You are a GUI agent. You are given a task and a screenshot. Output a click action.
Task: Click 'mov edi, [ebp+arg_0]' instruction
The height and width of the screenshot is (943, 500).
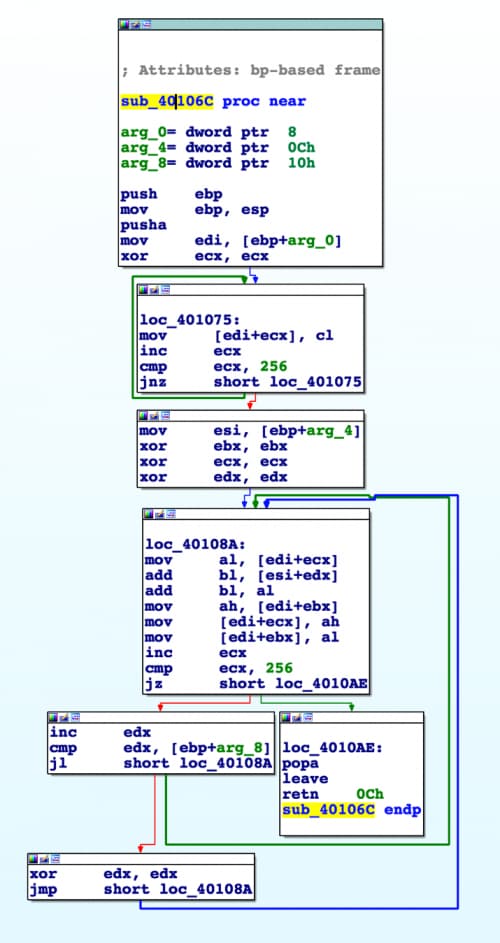pyautogui.click(x=232, y=241)
